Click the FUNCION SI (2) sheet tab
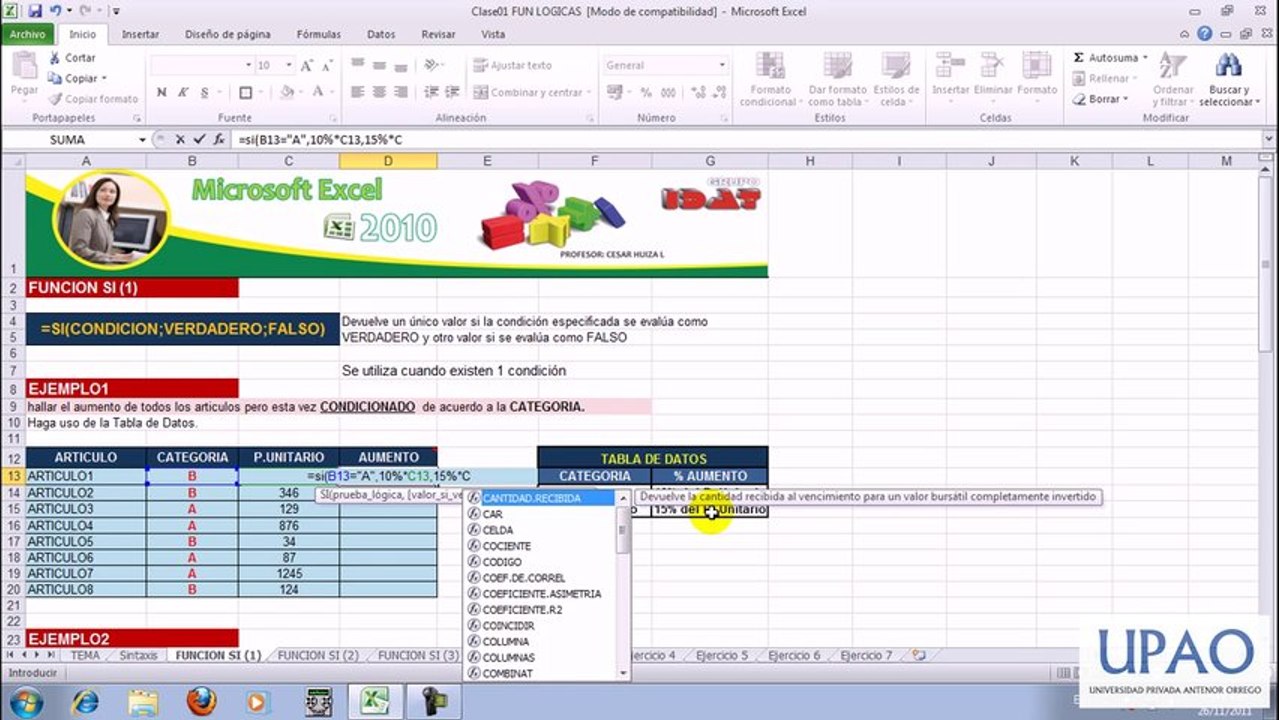This screenshot has width=1279, height=720. click(318, 656)
